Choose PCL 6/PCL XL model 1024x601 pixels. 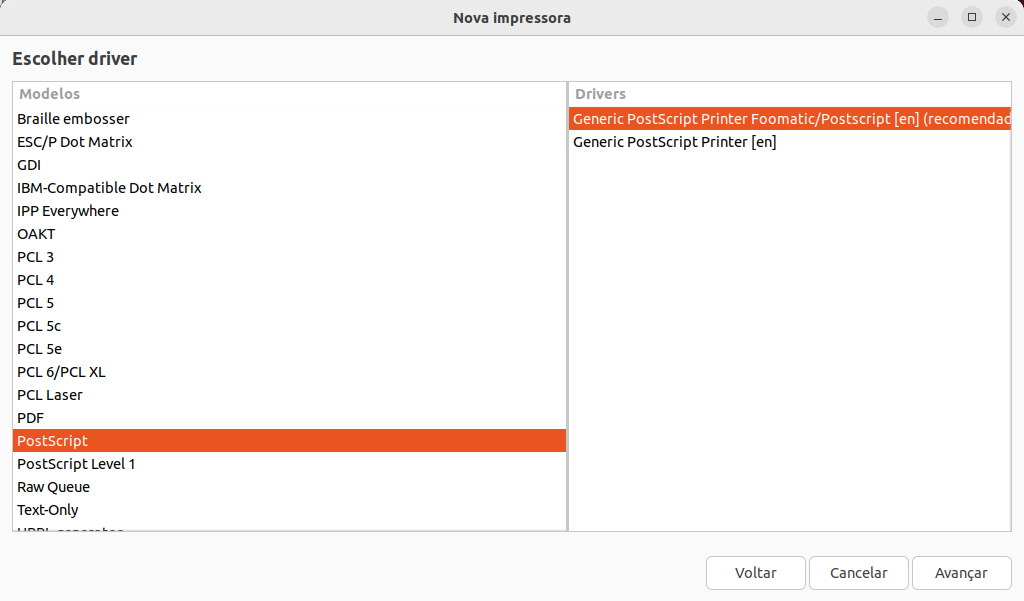click(x=61, y=372)
